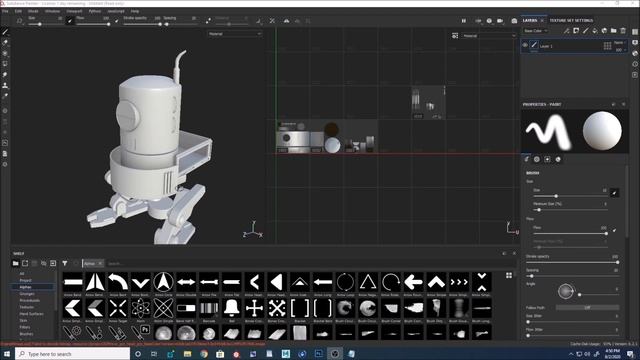
Task: Toggle size pen pressure icon in top toolbar
Action: [70, 20]
